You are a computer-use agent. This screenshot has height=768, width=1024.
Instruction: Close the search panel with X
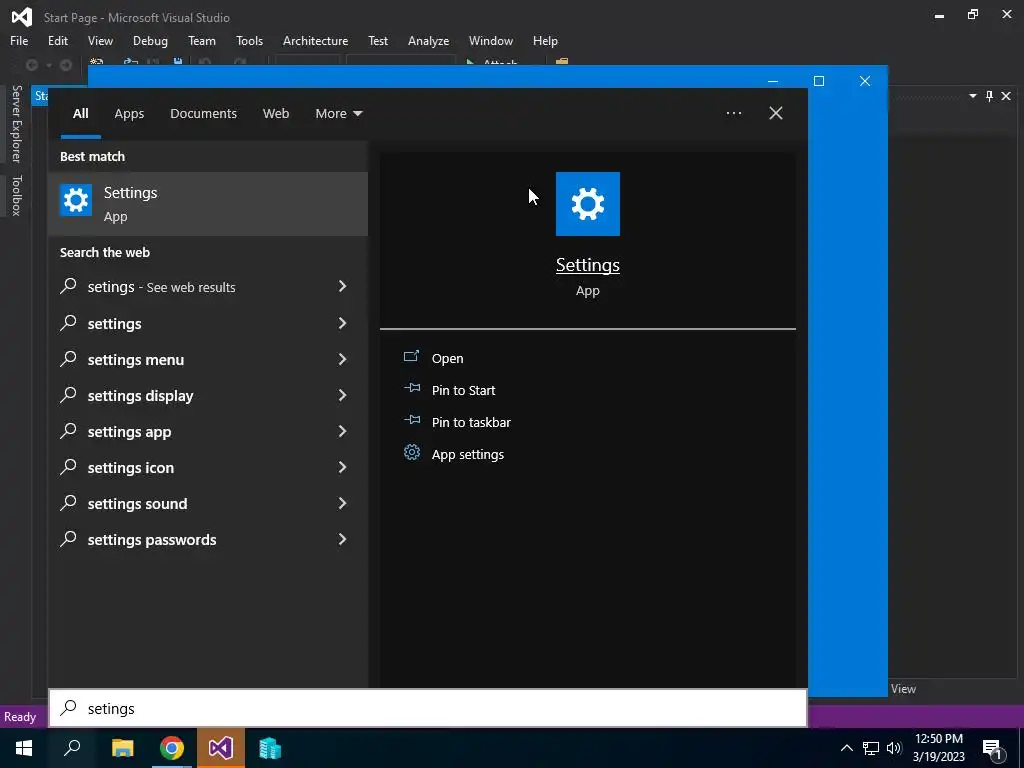tap(775, 113)
